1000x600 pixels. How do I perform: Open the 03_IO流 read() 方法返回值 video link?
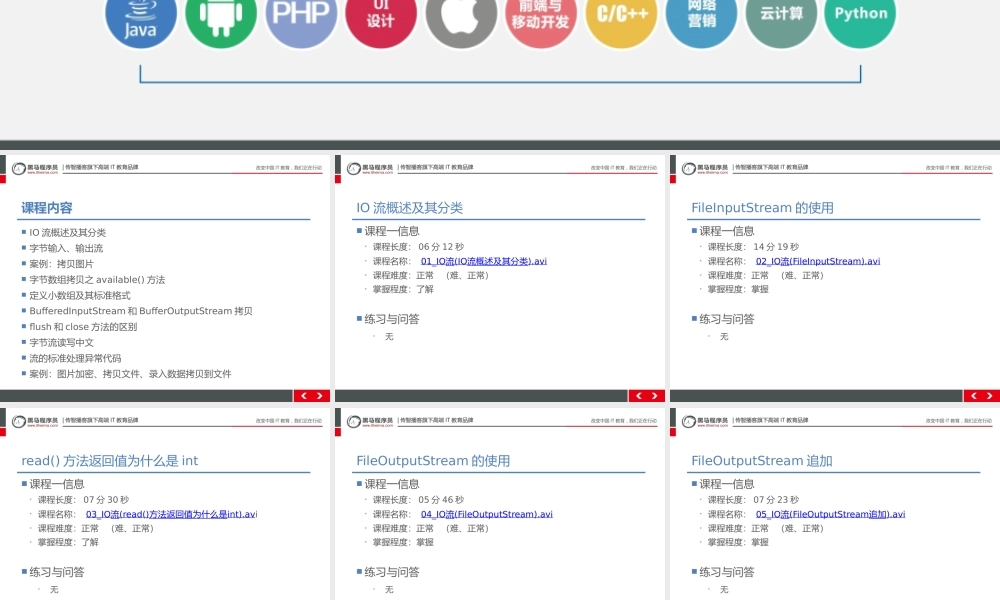(171, 514)
